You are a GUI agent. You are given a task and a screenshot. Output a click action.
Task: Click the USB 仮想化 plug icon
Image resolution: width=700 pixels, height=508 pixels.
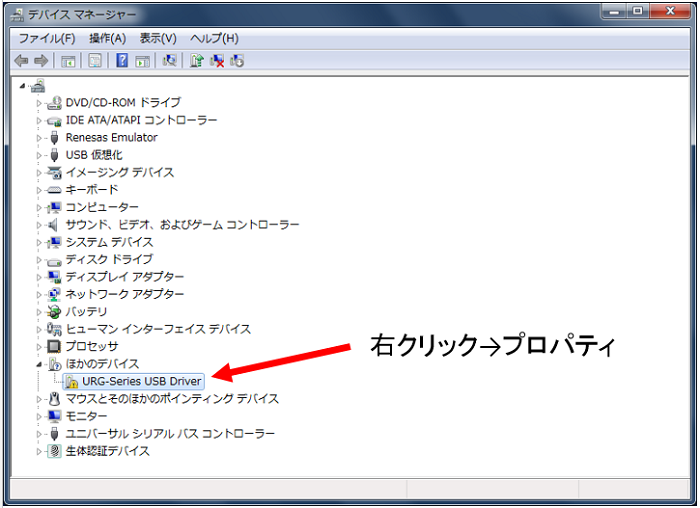(x=54, y=155)
